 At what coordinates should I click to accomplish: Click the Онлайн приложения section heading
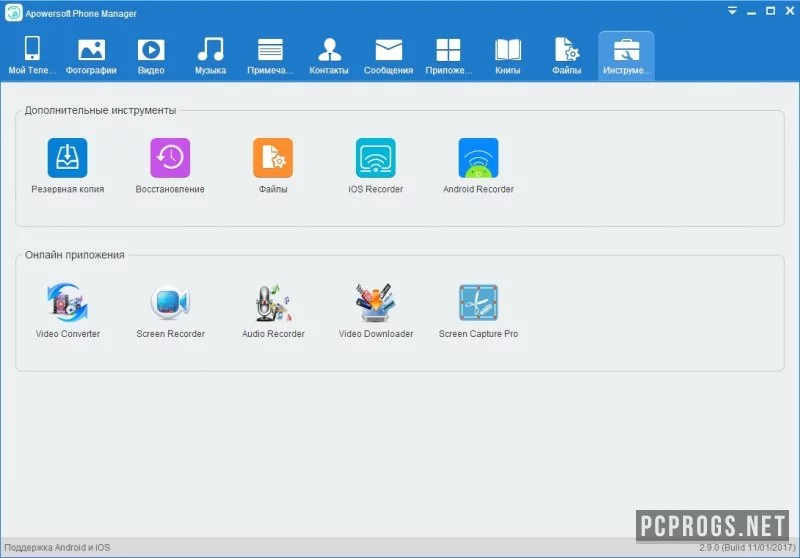tap(74, 255)
